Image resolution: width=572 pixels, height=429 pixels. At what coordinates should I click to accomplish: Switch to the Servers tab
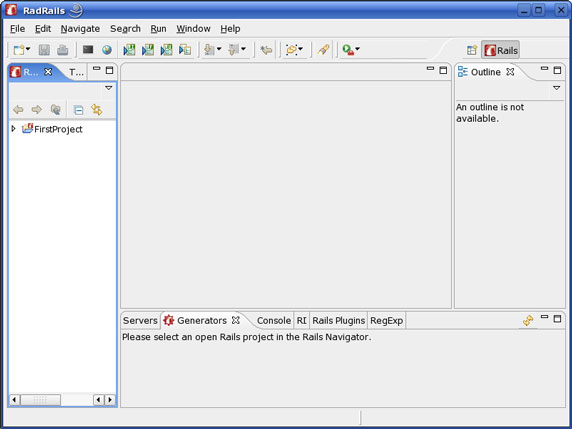[140, 320]
